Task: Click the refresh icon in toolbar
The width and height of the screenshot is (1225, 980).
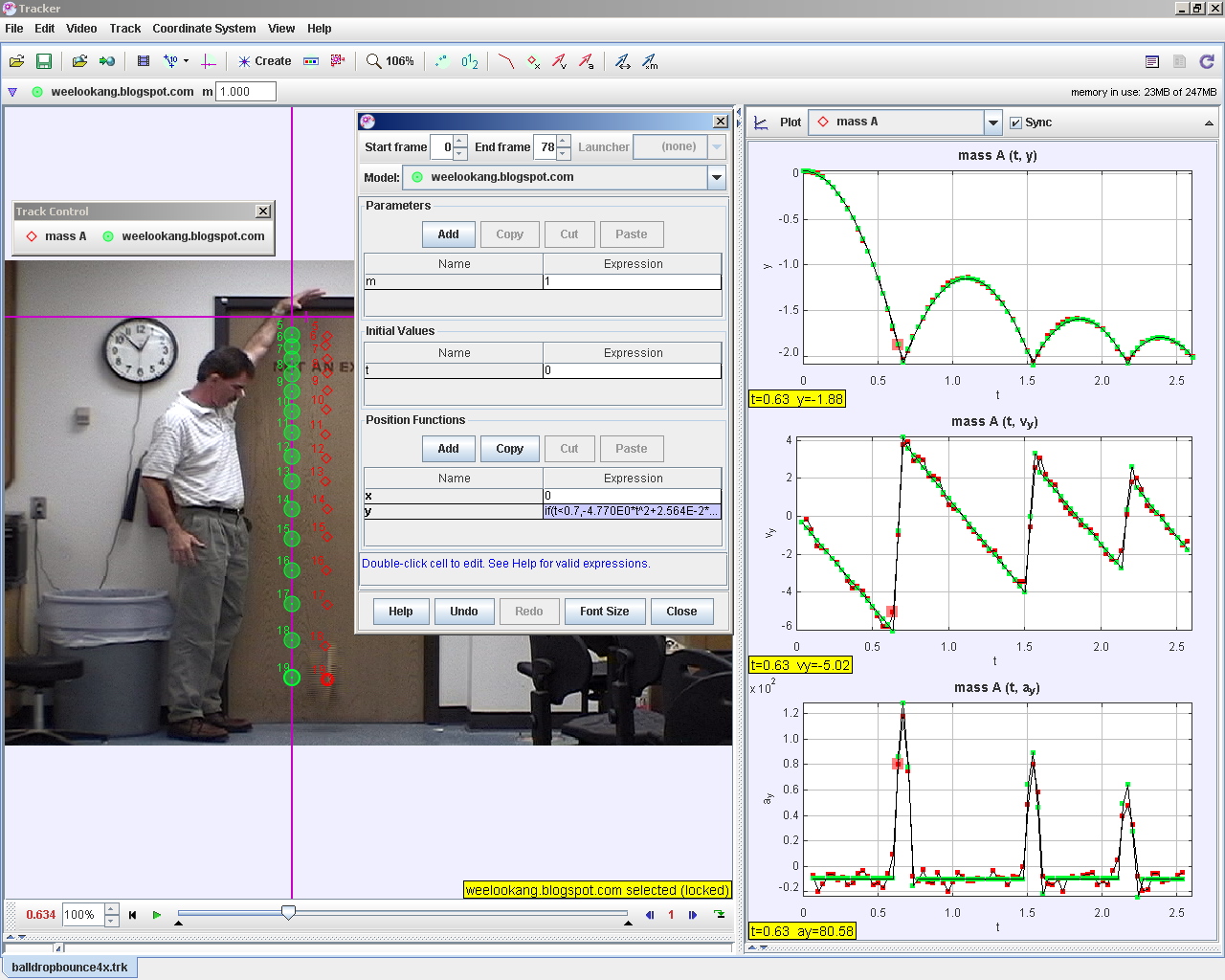Action: click(1207, 61)
